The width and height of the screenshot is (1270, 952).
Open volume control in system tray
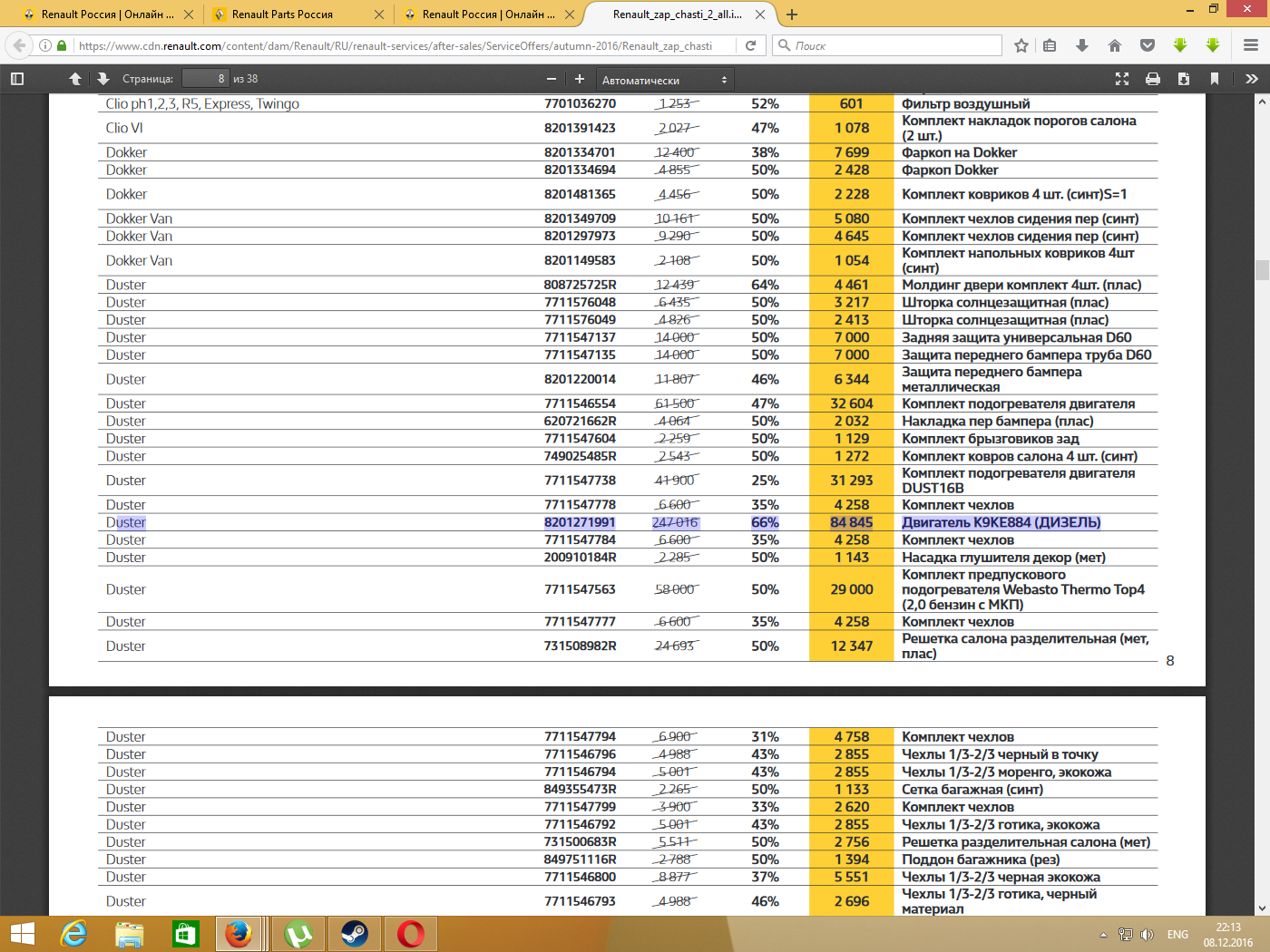[1147, 935]
